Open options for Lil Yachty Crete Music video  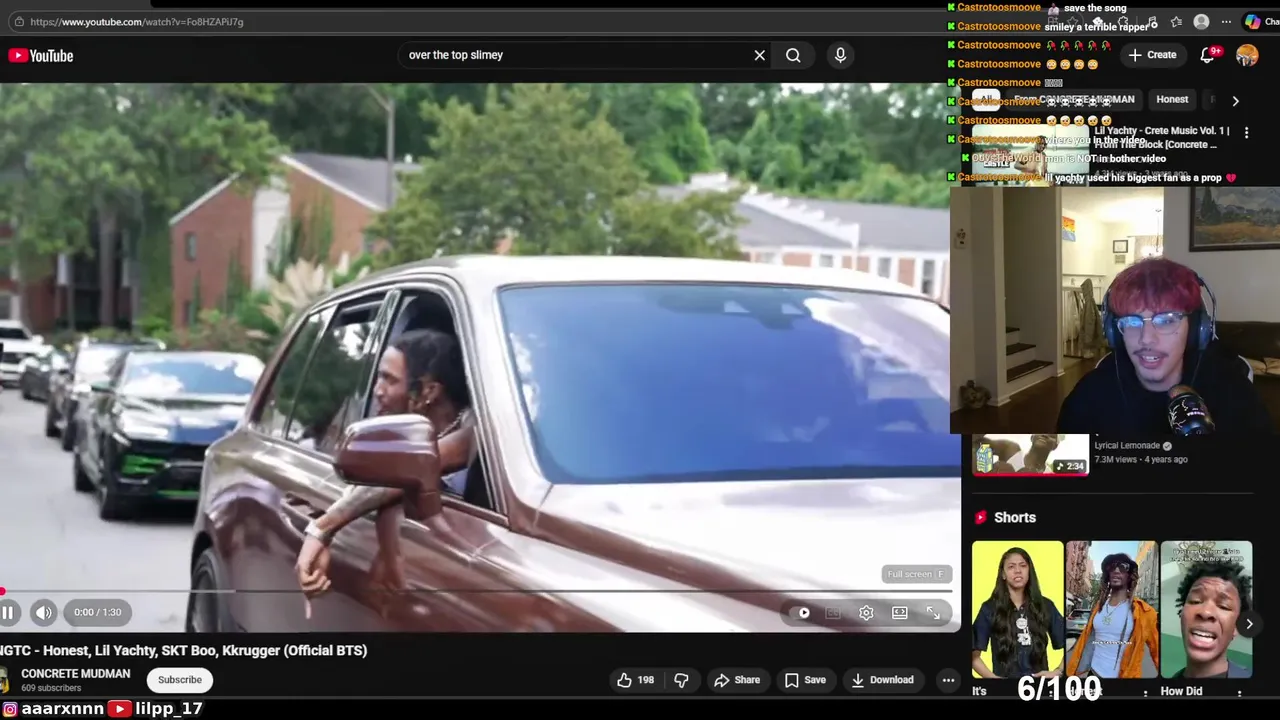tap(1246, 132)
